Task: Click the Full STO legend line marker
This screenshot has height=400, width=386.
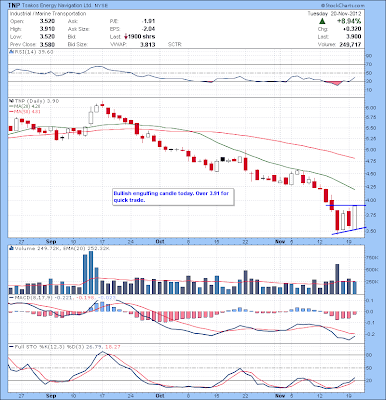Action: pos(11,347)
